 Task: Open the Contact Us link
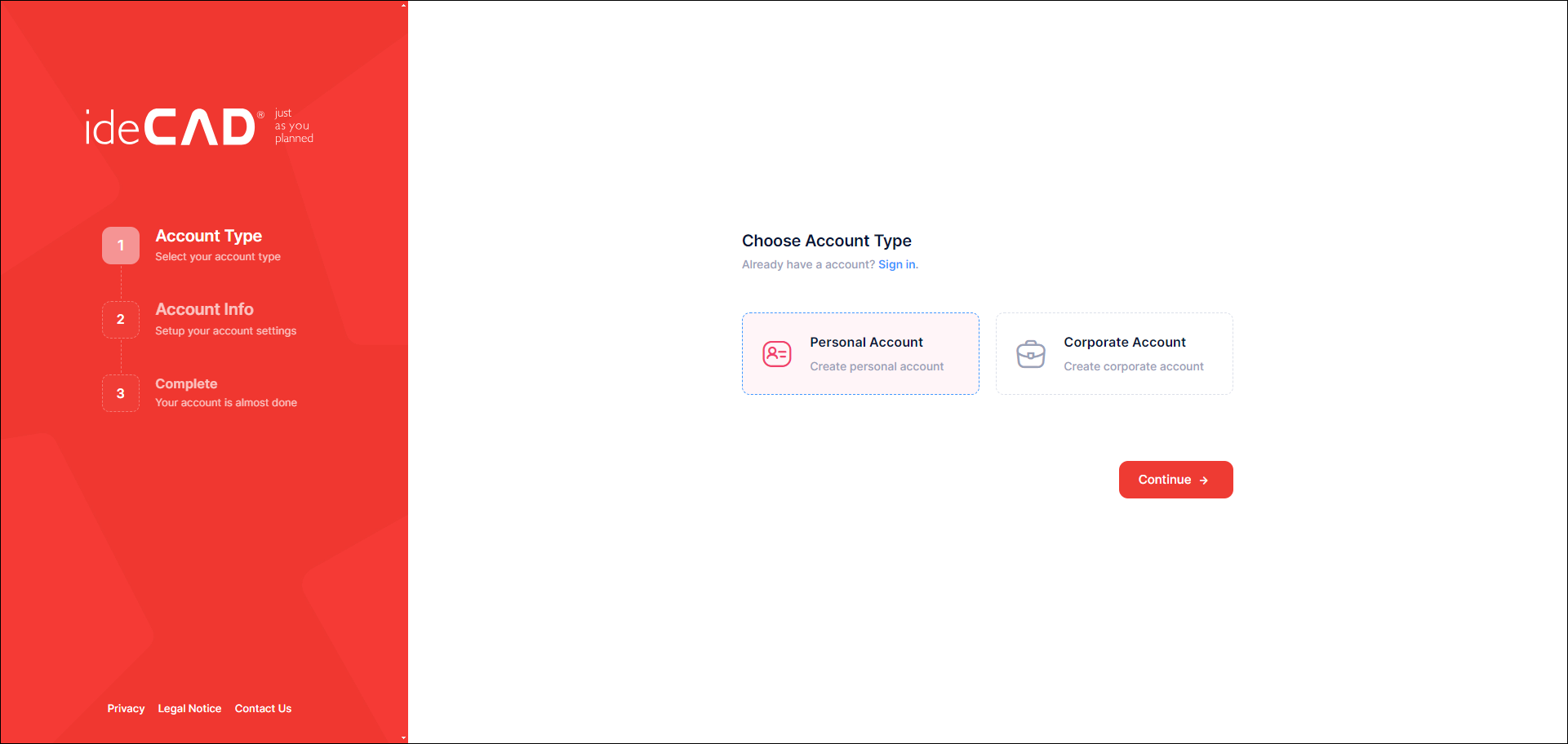click(x=263, y=709)
